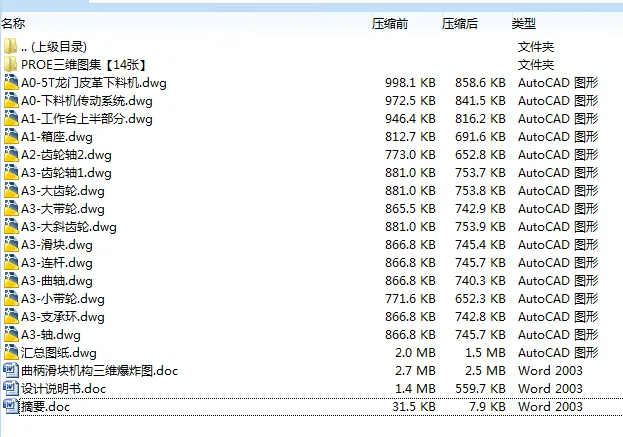
Task: Click icon of A3-大斜齿轮.dwg
Action: tap(11, 226)
